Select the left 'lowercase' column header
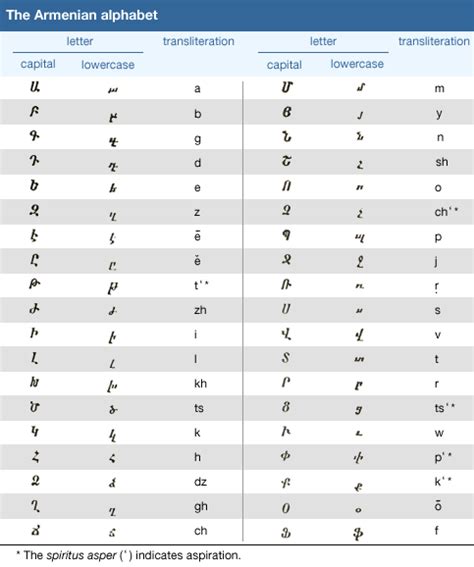 pyautogui.click(x=108, y=65)
